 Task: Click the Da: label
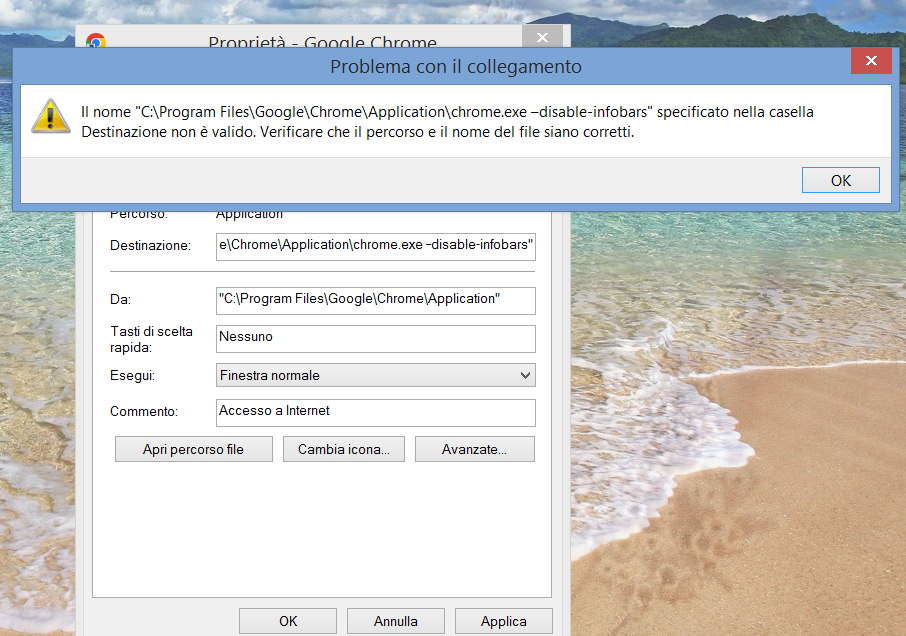[x=120, y=299]
